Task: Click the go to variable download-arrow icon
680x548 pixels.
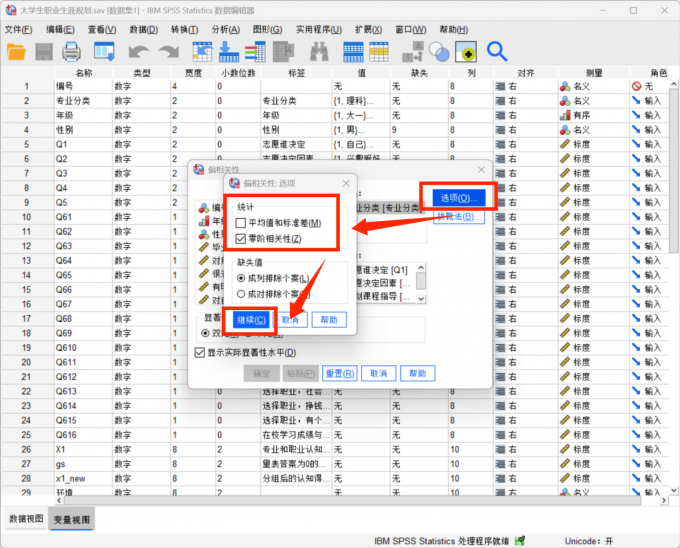Action: [x=229, y=52]
